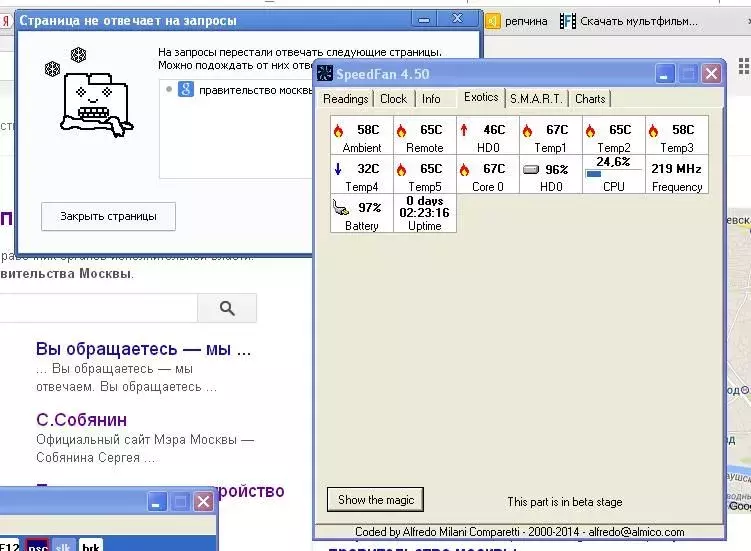
Task: Close the Страница не отвечает dialog
Action: click(457, 19)
